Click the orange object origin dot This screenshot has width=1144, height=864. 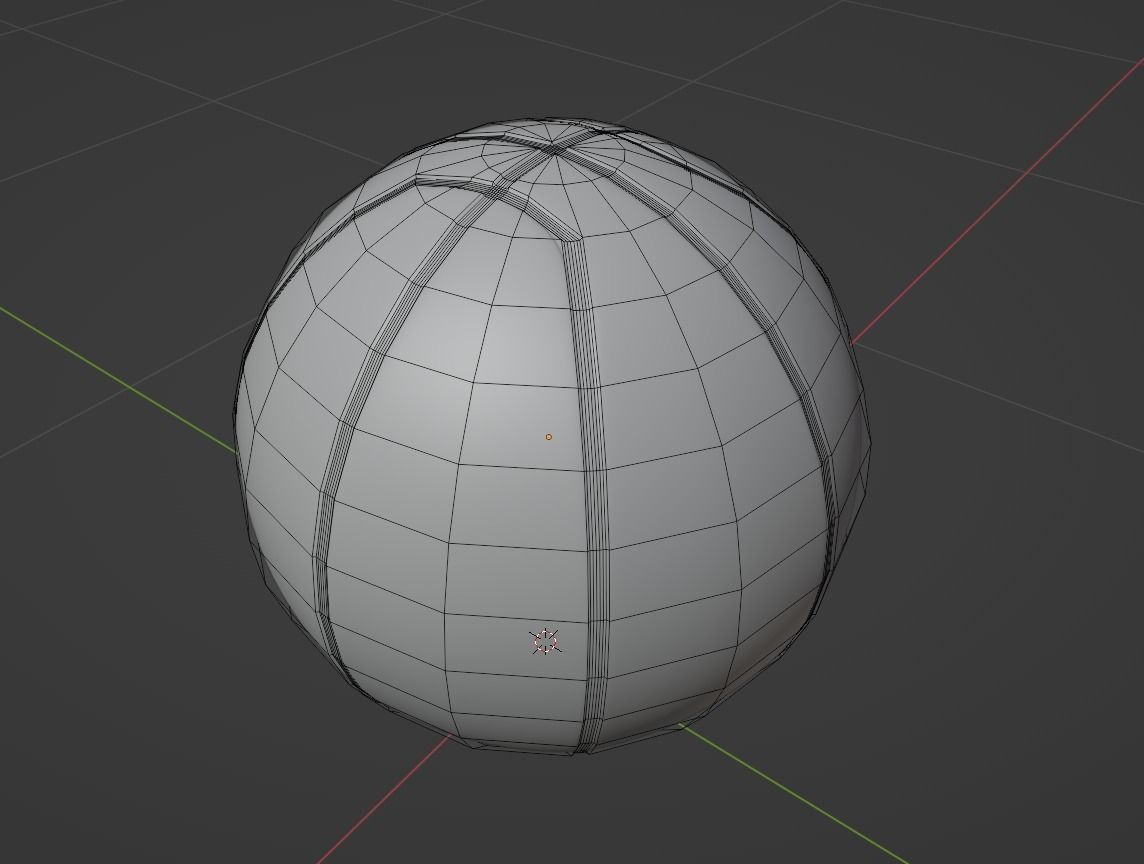pos(549,437)
